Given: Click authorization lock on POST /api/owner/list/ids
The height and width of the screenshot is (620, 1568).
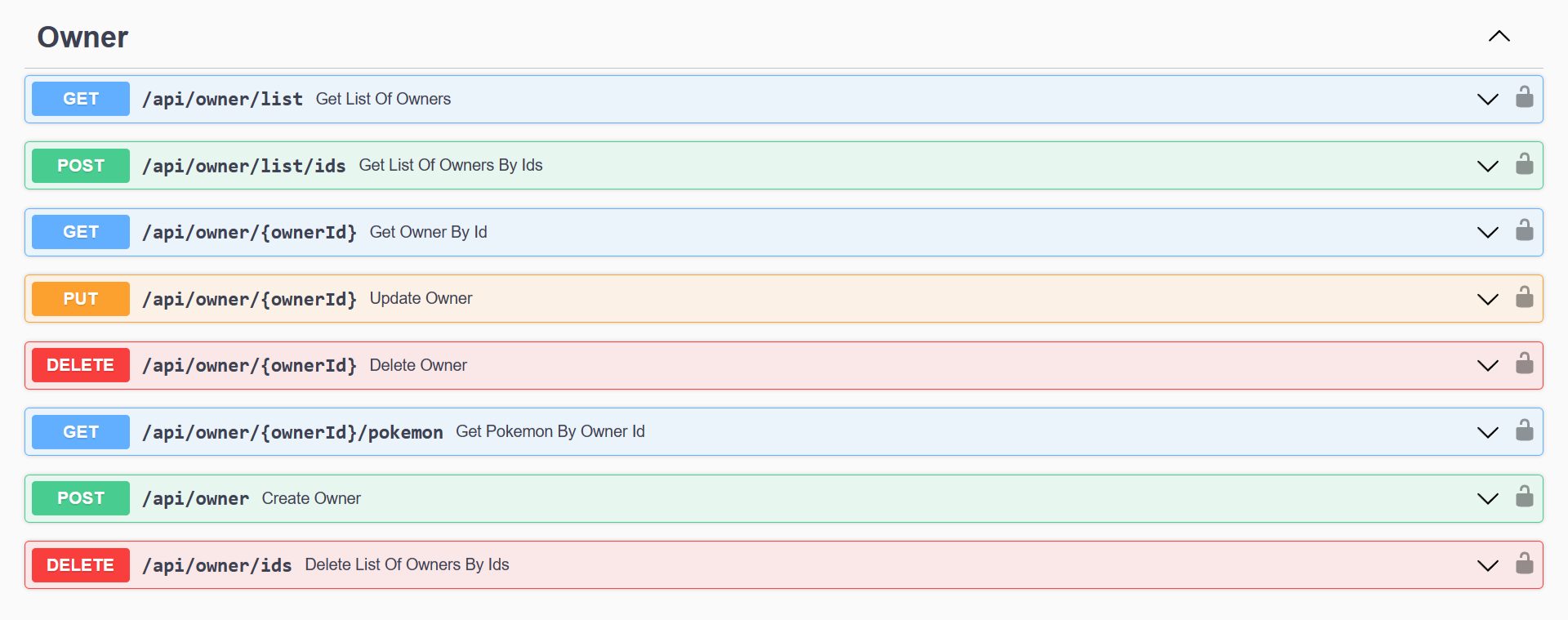Looking at the screenshot, I should (x=1524, y=165).
